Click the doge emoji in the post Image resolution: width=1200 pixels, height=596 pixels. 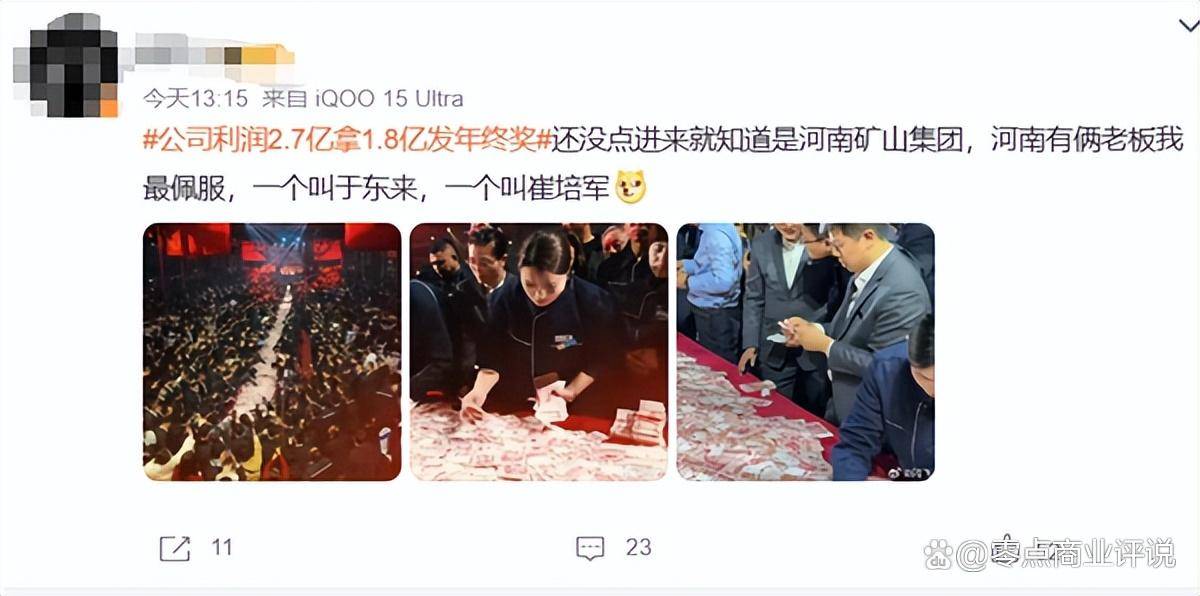point(631,187)
